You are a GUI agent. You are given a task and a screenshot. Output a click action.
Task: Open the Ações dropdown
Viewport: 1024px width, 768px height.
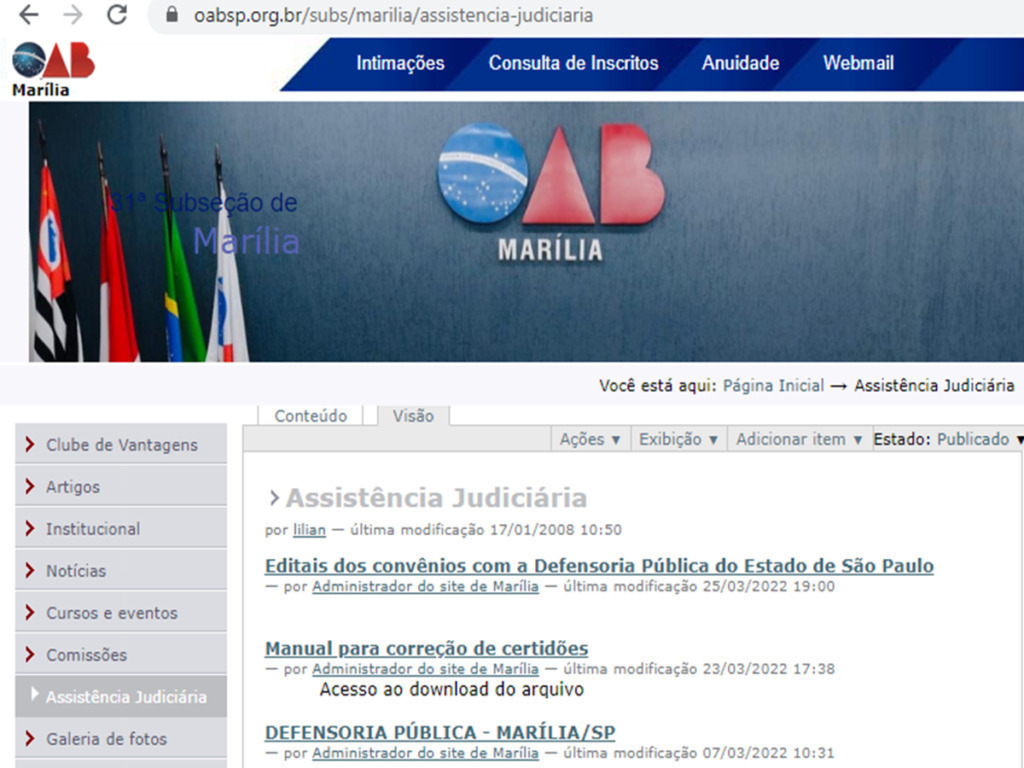pyautogui.click(x=590, y=438)
